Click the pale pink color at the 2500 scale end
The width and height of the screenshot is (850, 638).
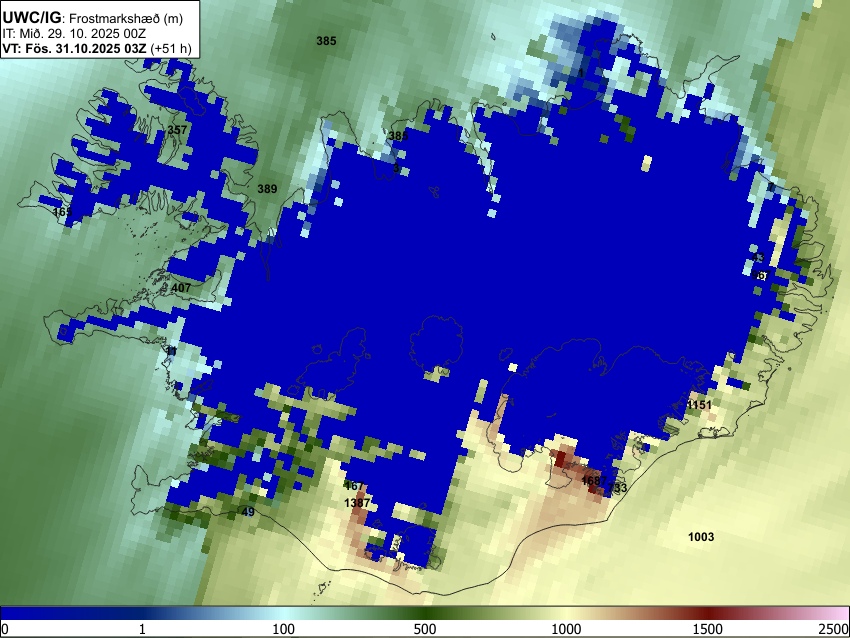tap(840, 613)
